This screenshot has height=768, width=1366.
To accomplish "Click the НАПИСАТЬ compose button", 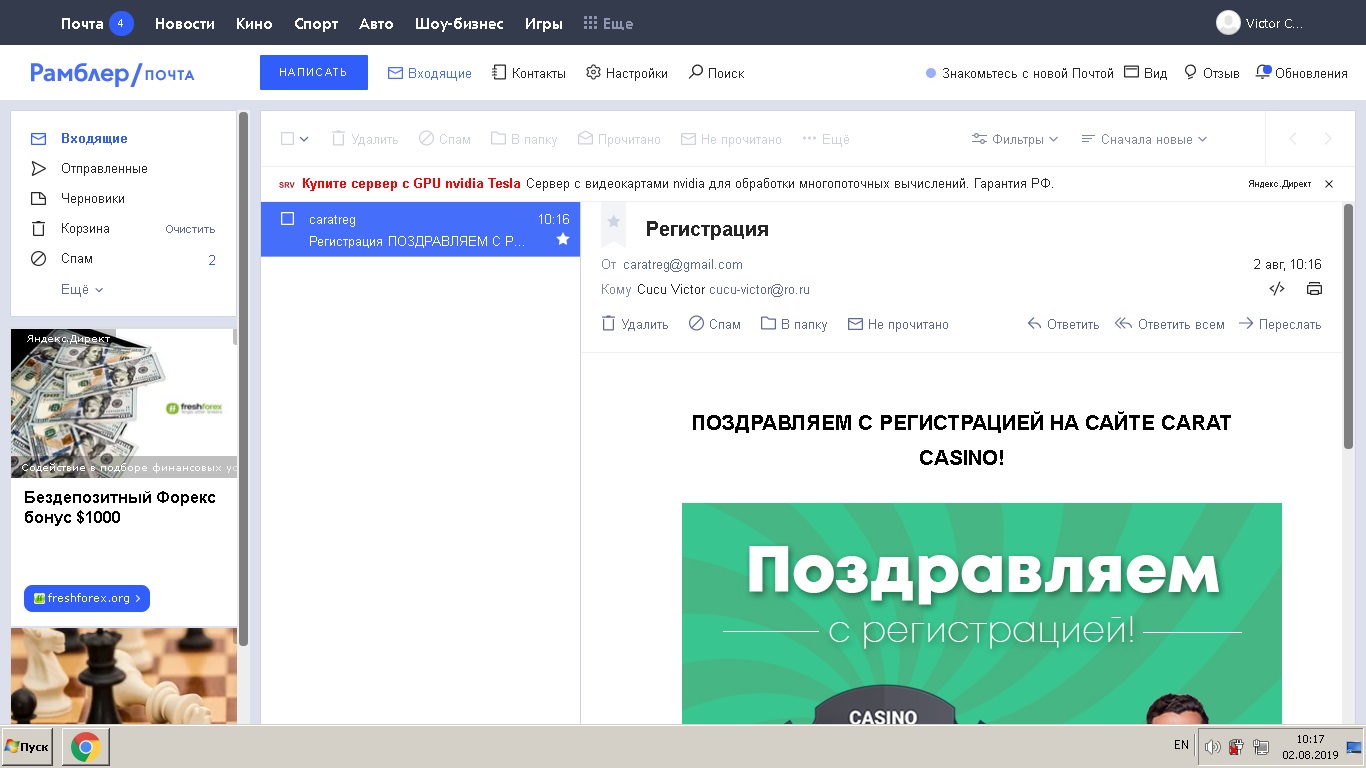I will (314, 72).
